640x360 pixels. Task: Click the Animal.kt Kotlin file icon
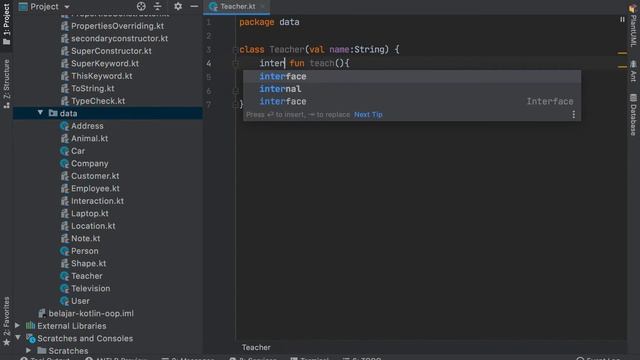coord(64,138)
